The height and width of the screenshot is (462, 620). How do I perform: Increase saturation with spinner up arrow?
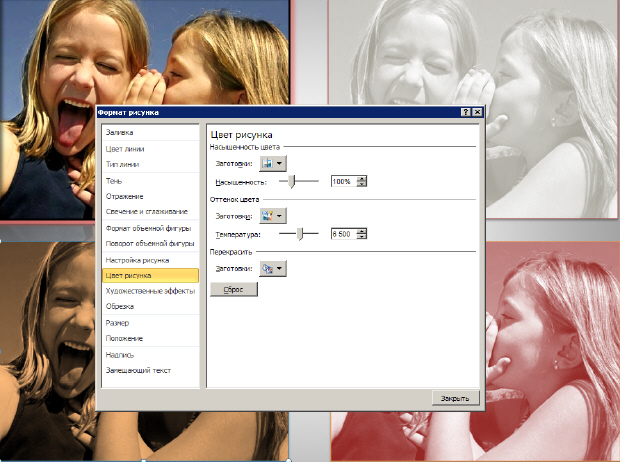click(x=362, y=179)
